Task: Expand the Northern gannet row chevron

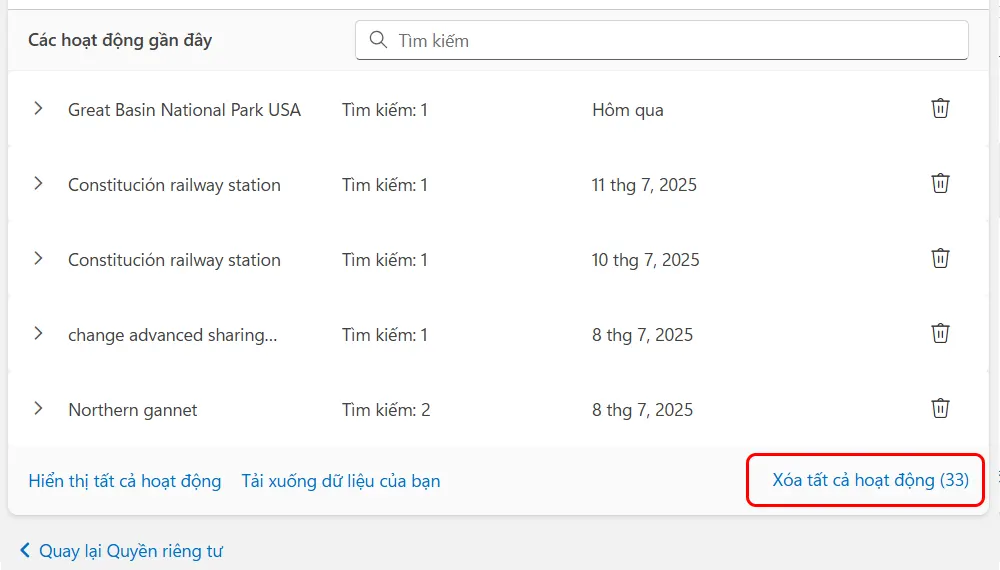Action: [x=38, y=409]
